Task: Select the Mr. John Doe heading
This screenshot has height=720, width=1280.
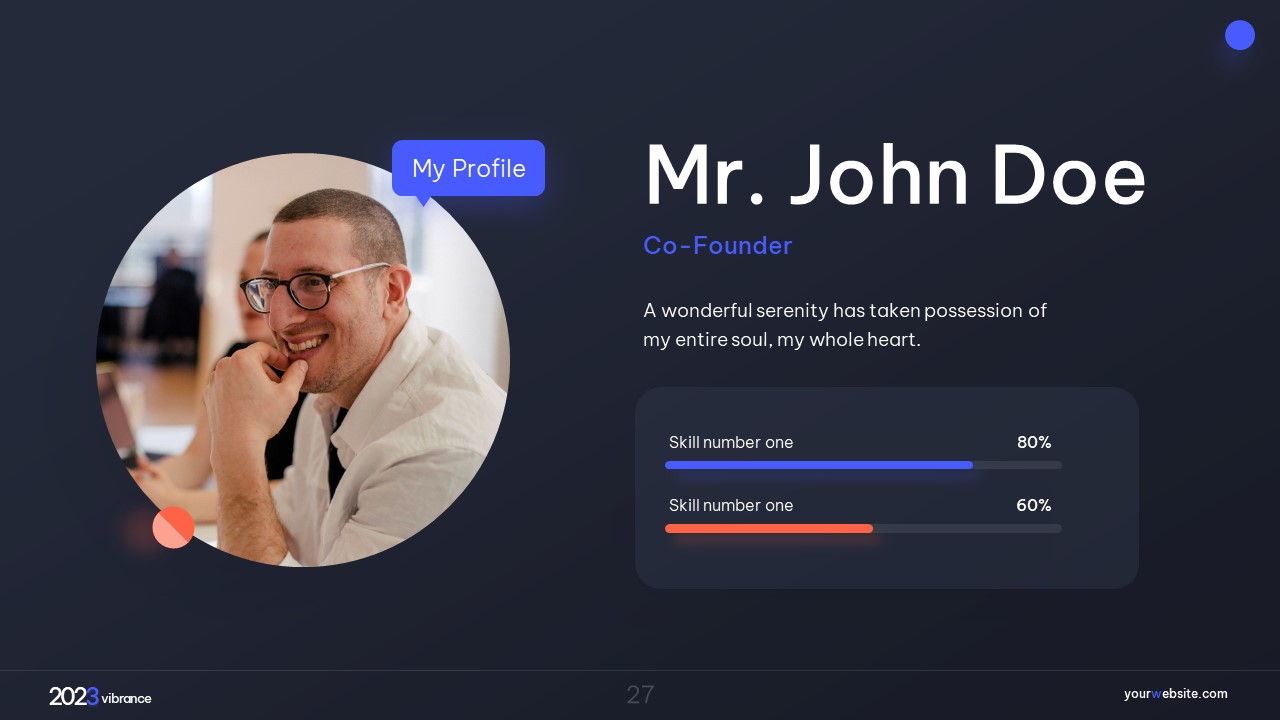Action: [895, 176]
